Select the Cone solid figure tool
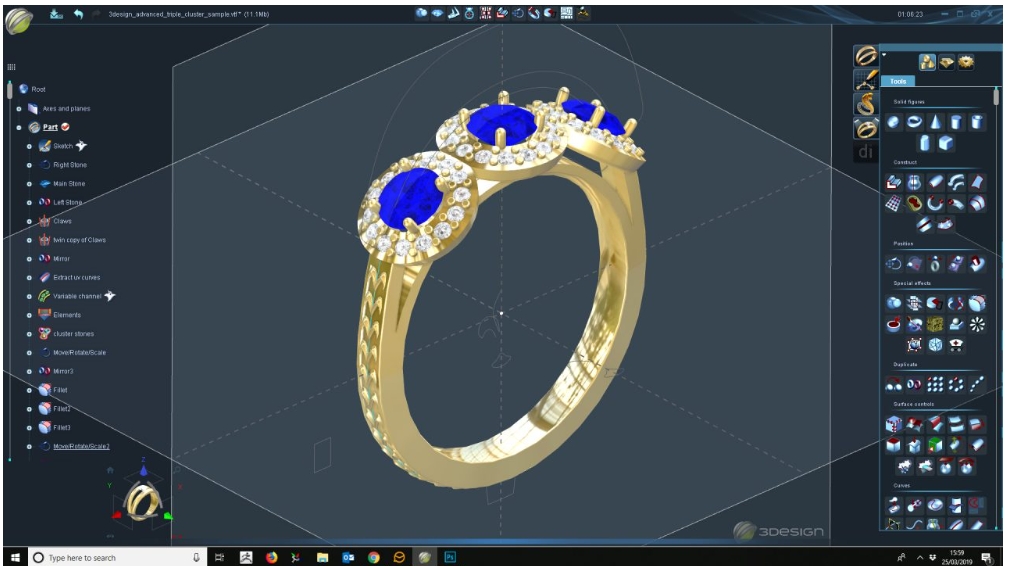This screenshot has height=566, width=1009. click(935, 122)
